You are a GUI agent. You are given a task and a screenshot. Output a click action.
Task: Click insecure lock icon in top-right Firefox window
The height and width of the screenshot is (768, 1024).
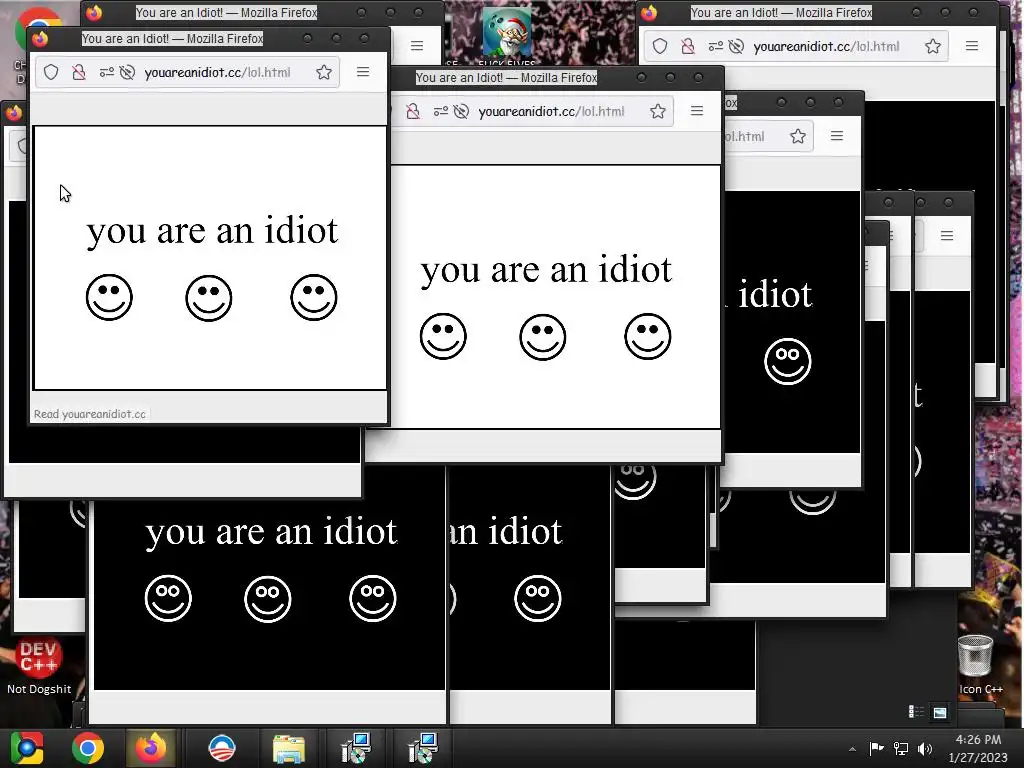click(x=688, y=46)
